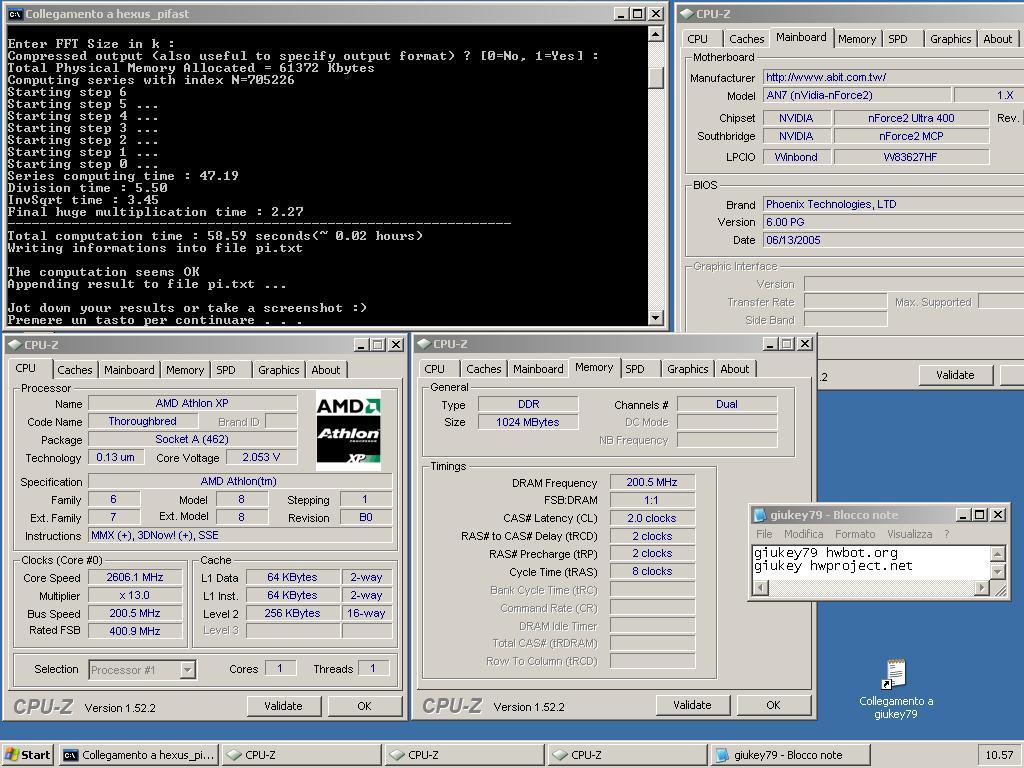Click the W83627HF LPCIO field
This screenshot has width=1024, height=768.
coord(911,157)
